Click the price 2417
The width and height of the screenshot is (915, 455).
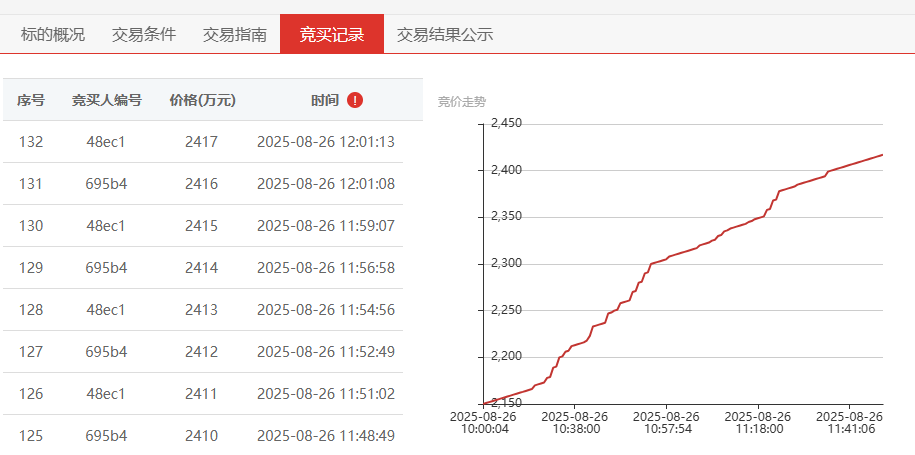(202, 142)
